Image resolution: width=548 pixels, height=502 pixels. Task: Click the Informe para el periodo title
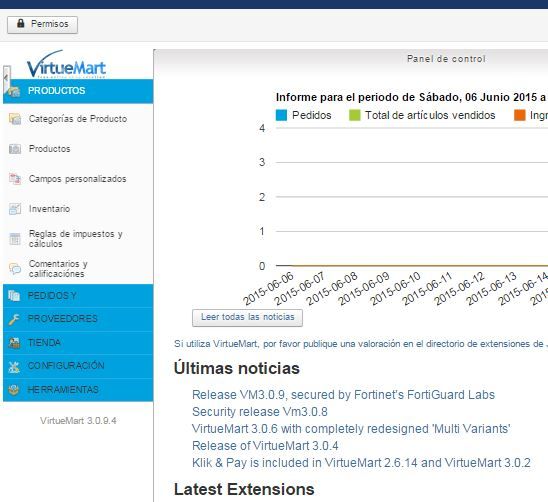tap(412, 98)
